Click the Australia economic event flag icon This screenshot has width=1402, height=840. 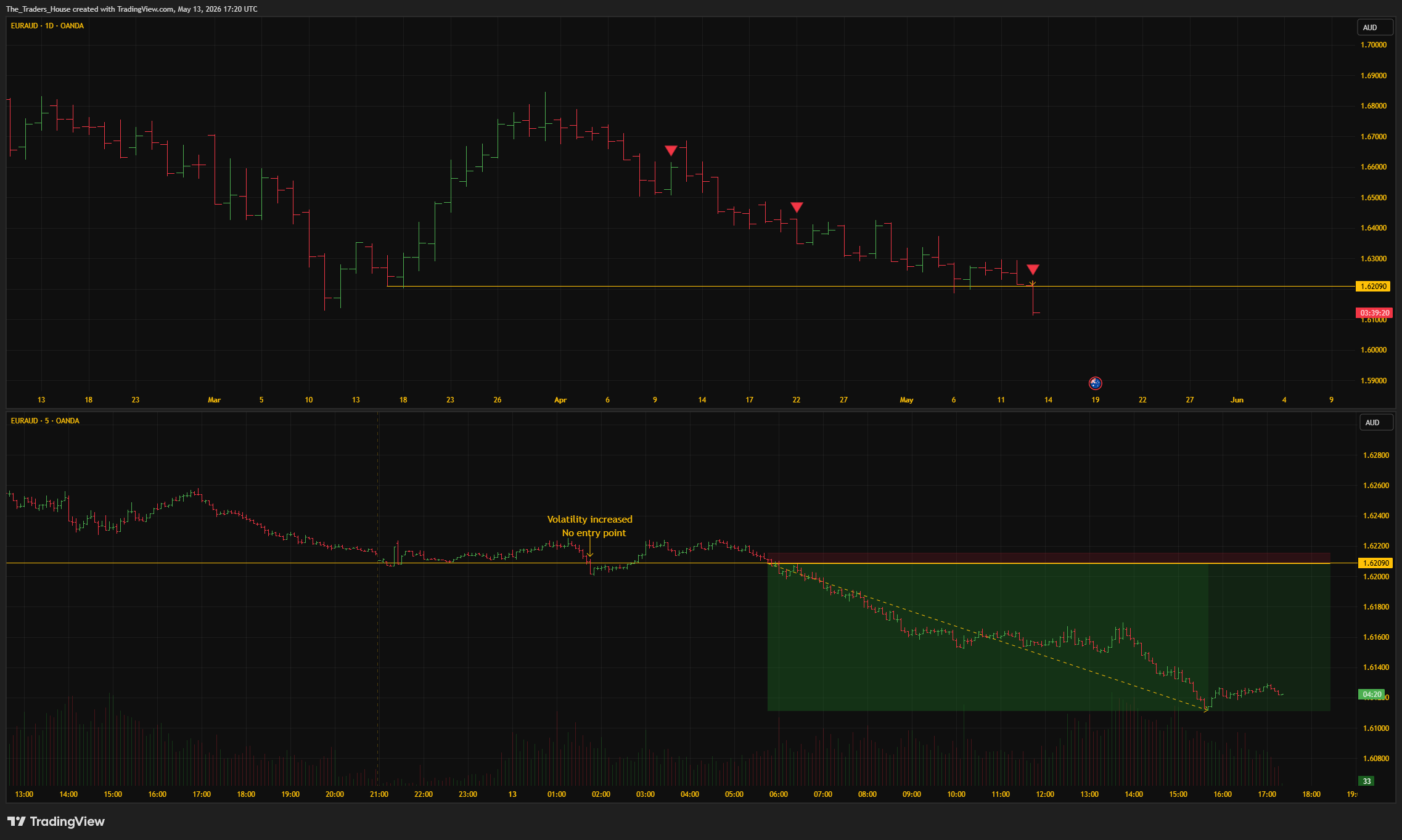point(1095,383)
